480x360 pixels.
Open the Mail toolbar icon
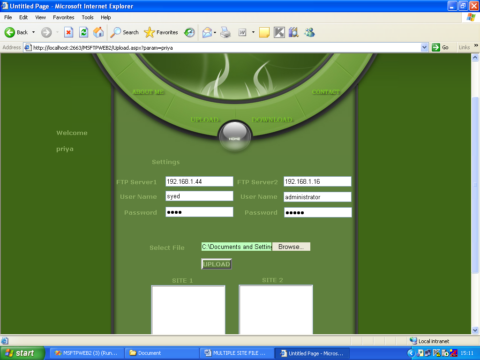[207, 32]
